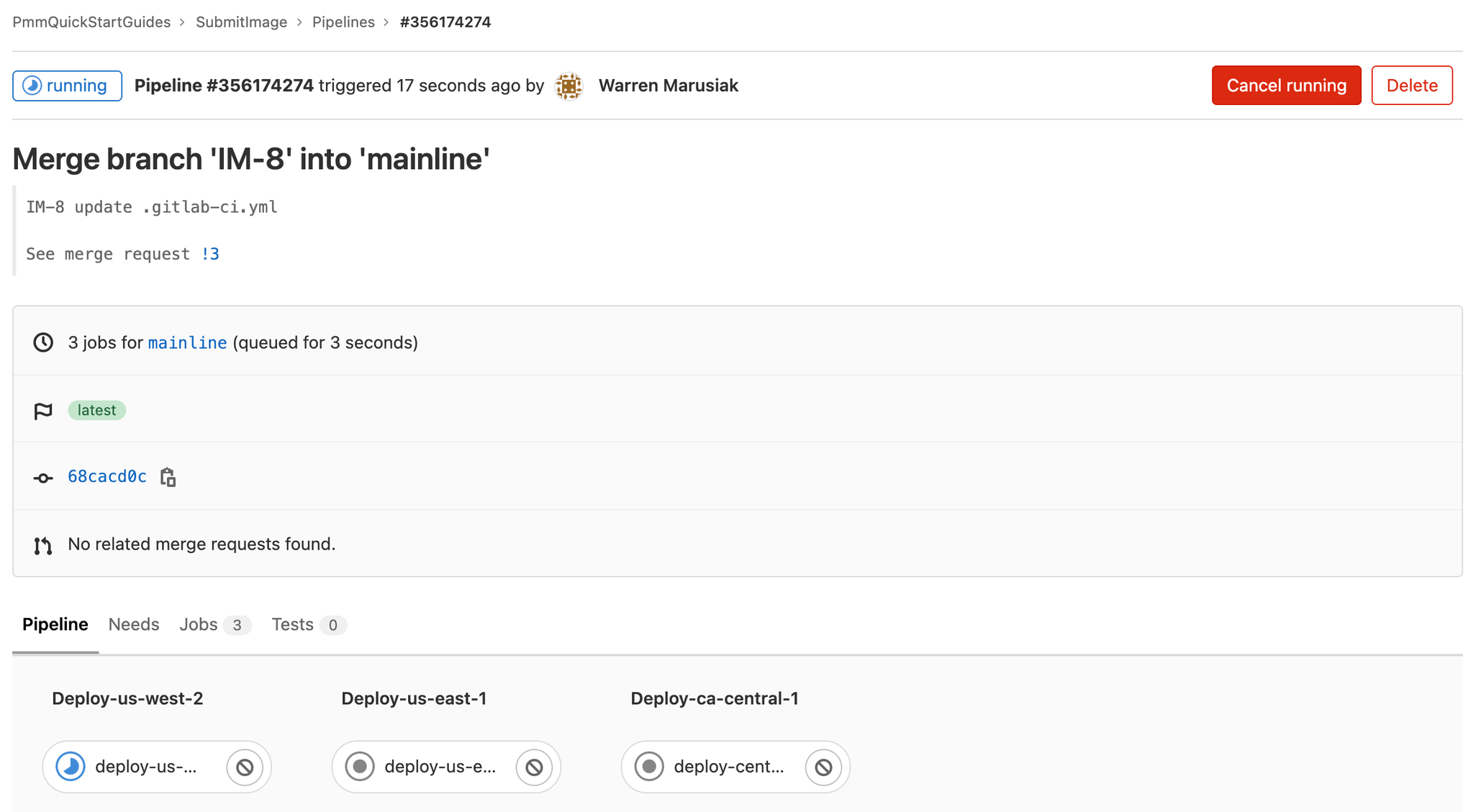Click the 68cacd0c commit hash link
Viewport: 1468px width, 812px height.
pos(106,476)
